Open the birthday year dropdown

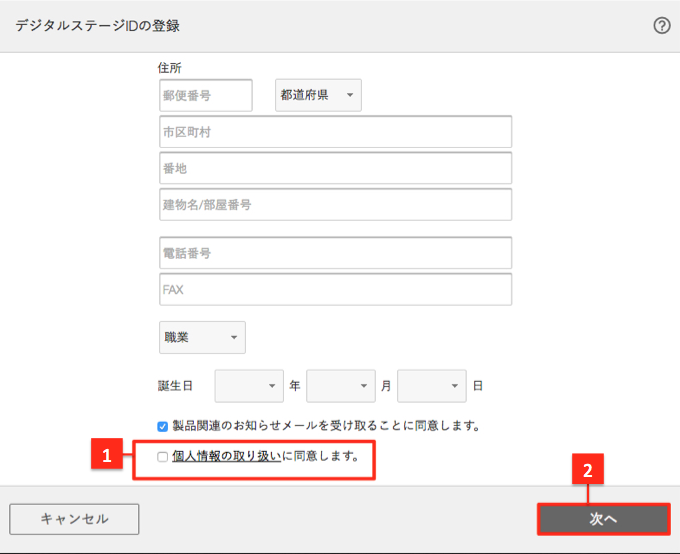(x=249, y=386)
